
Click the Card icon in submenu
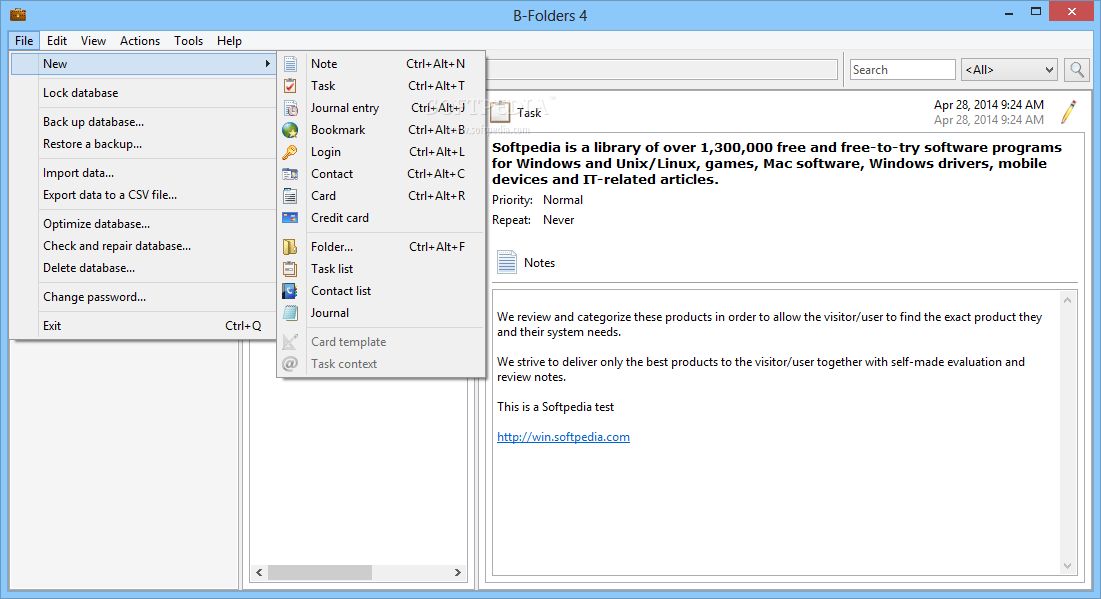click(x=290, y=196)
